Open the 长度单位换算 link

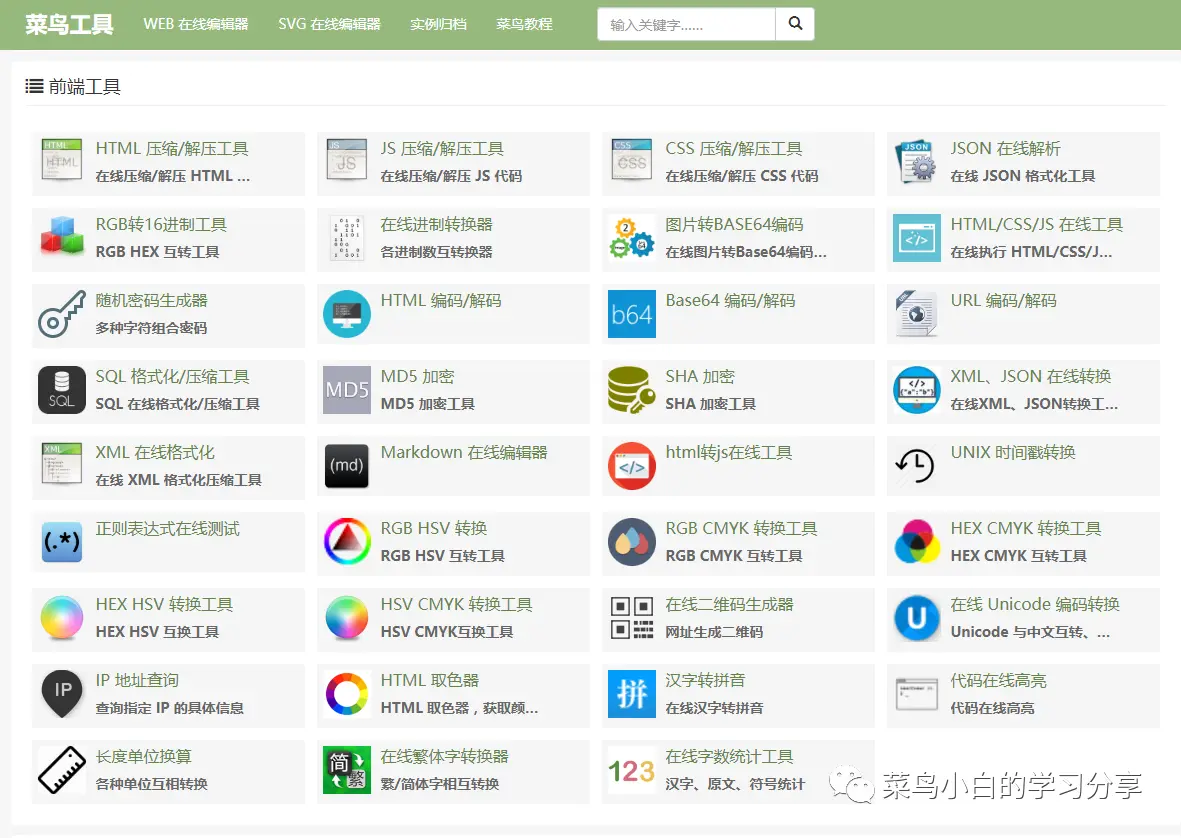coord(144,757)
